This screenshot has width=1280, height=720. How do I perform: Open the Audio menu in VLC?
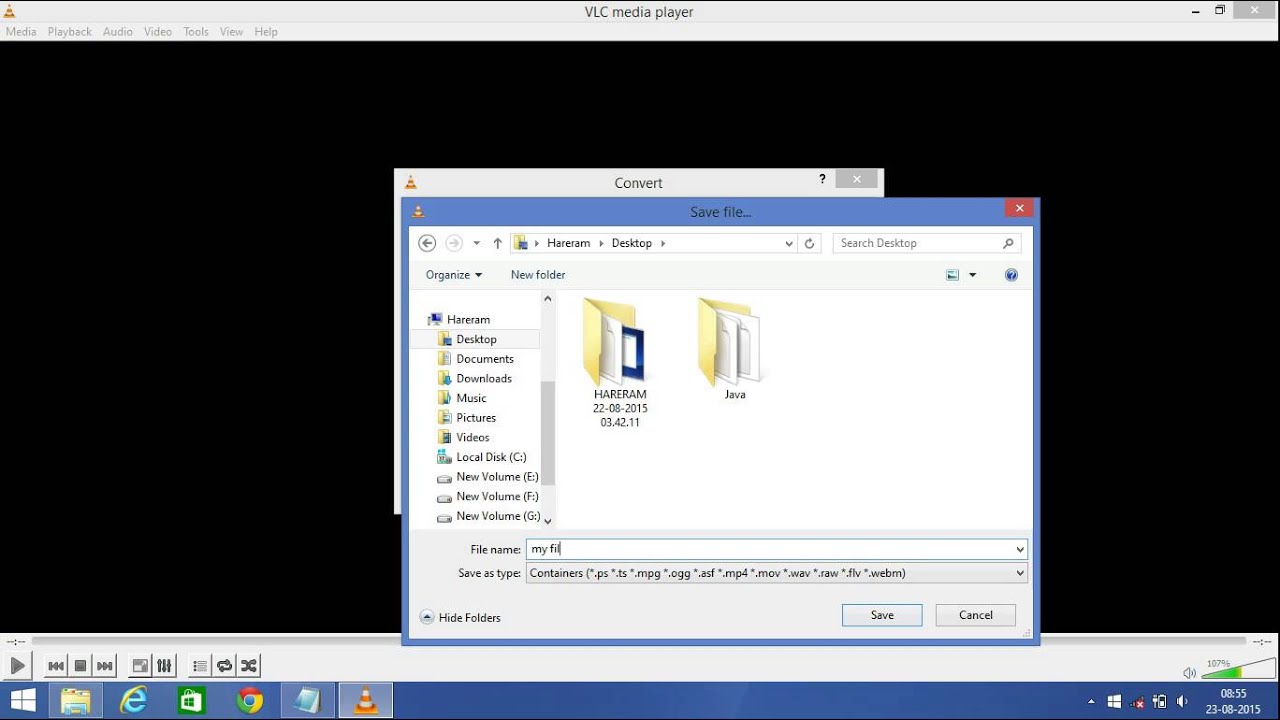click(x=117, y=32)
